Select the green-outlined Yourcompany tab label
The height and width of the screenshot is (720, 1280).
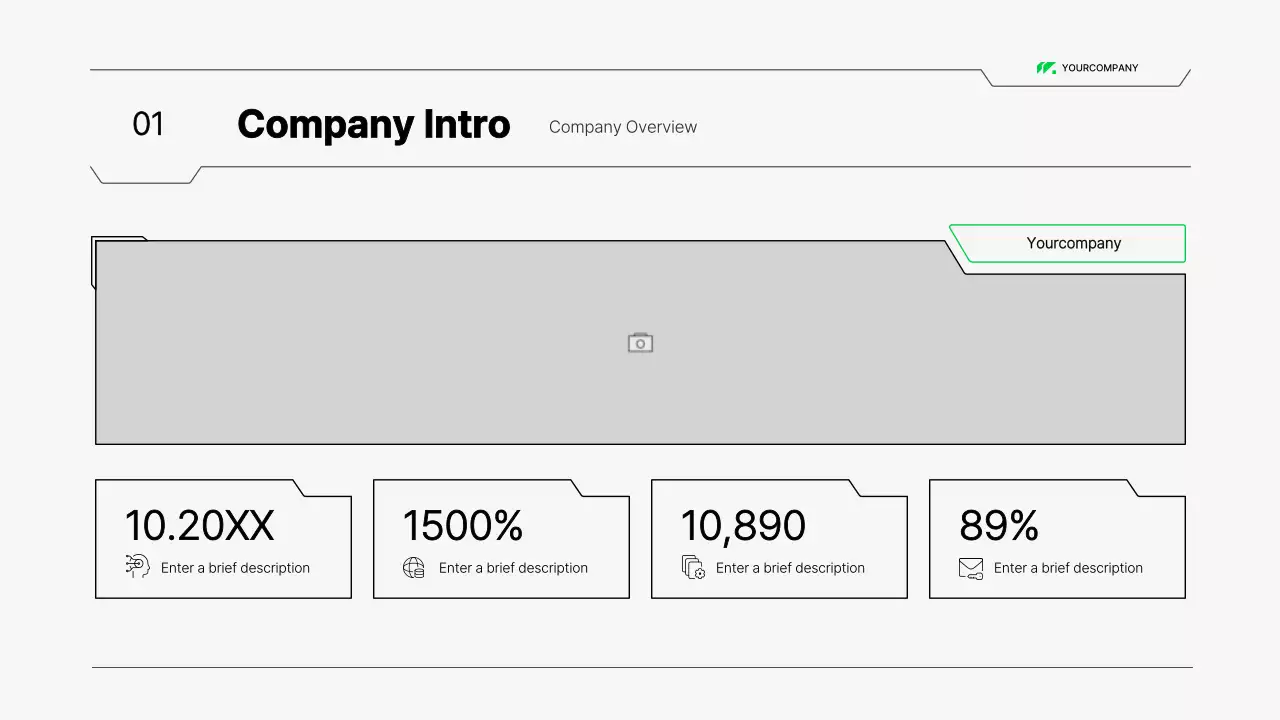coord(1073,243)
